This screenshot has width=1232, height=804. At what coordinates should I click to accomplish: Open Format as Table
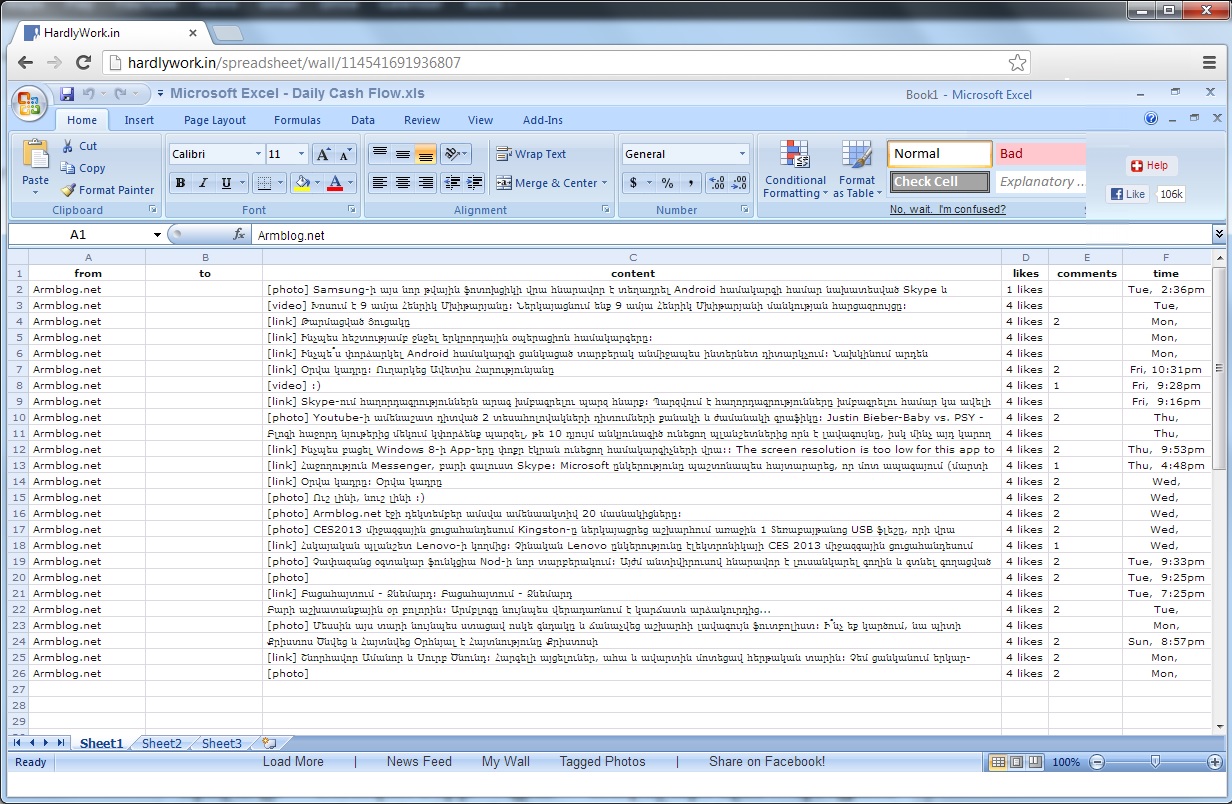(x=857, y=169)
